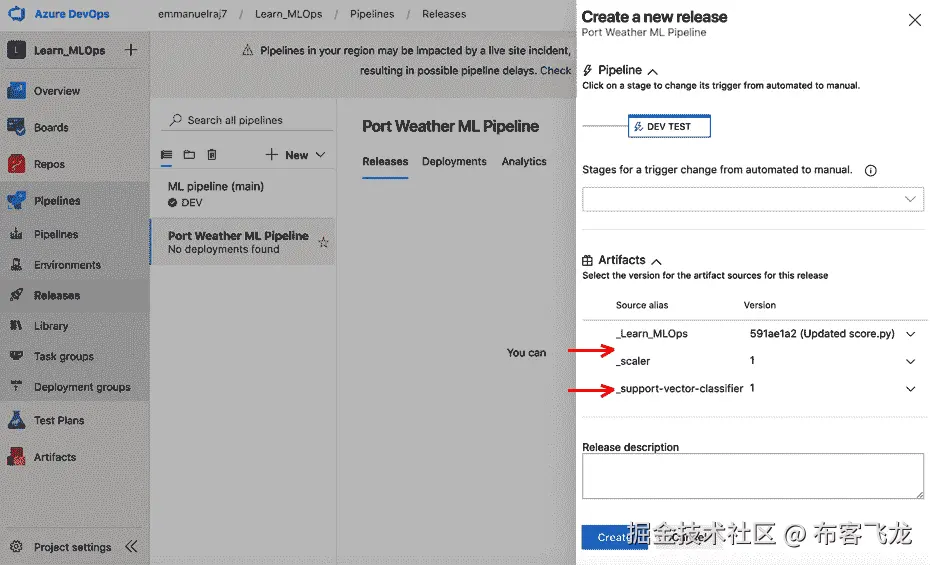The image size is (930, 565).
Task: Click emmanuelraj7 breadcrumb
Action: point(192,14)
